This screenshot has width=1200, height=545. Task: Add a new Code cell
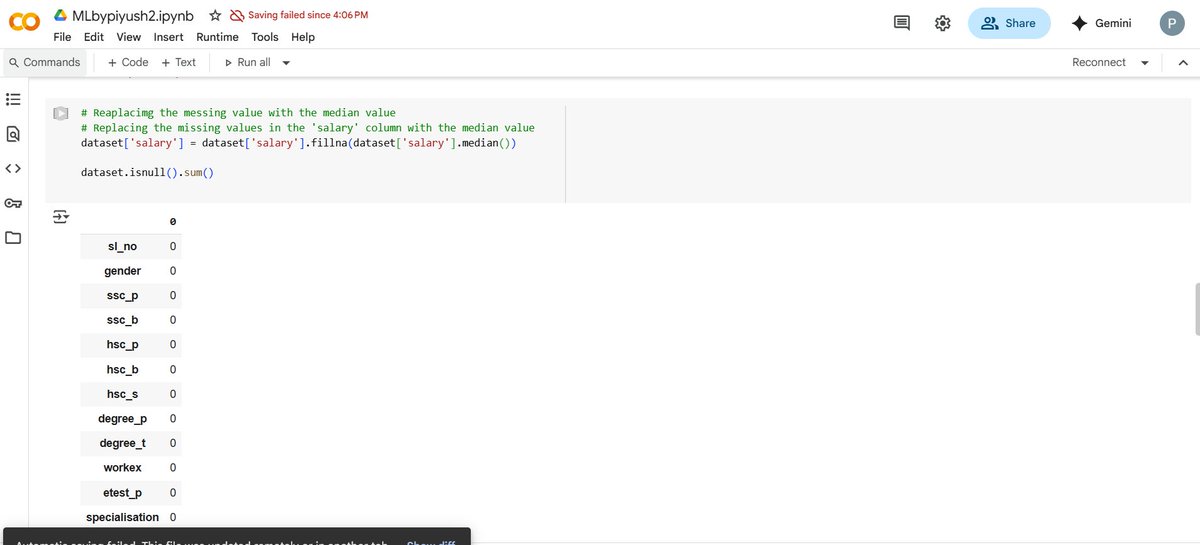point(128,62)
